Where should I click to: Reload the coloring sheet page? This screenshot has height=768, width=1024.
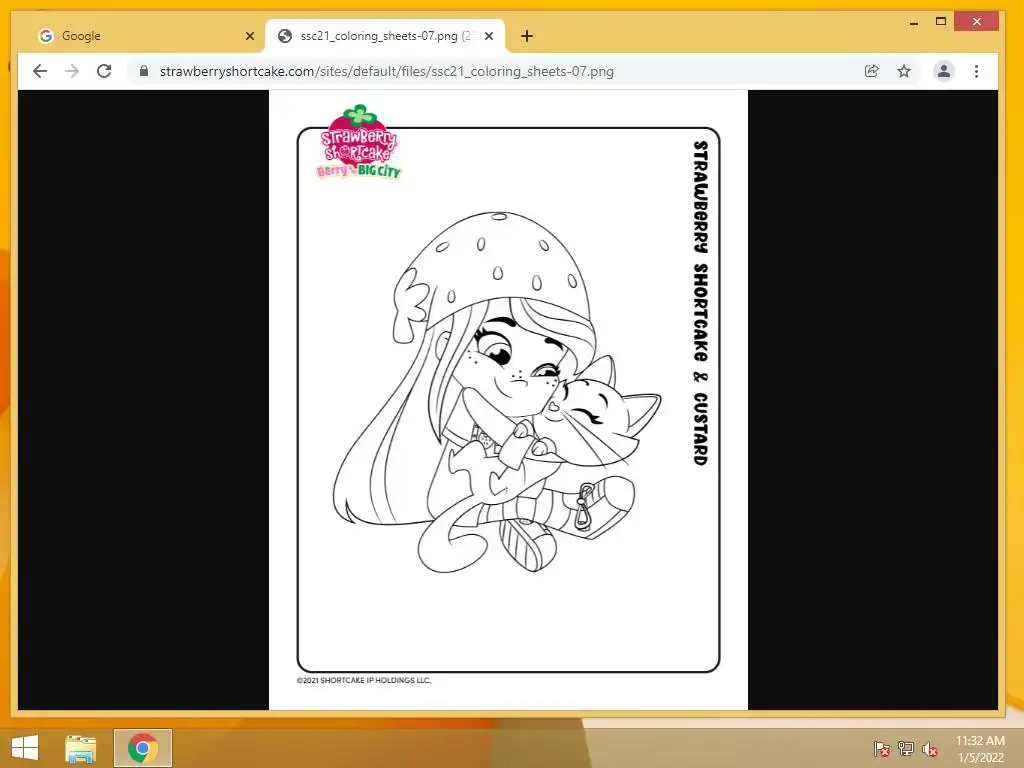[x=104, y=71]
